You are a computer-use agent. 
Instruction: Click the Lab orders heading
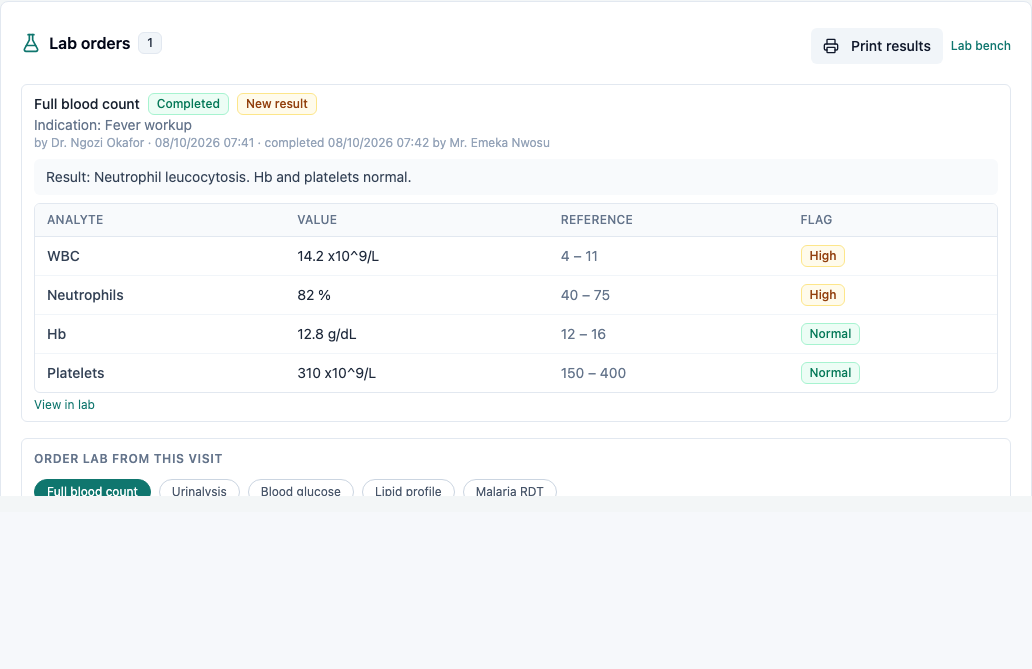click(x=90, y=43)
